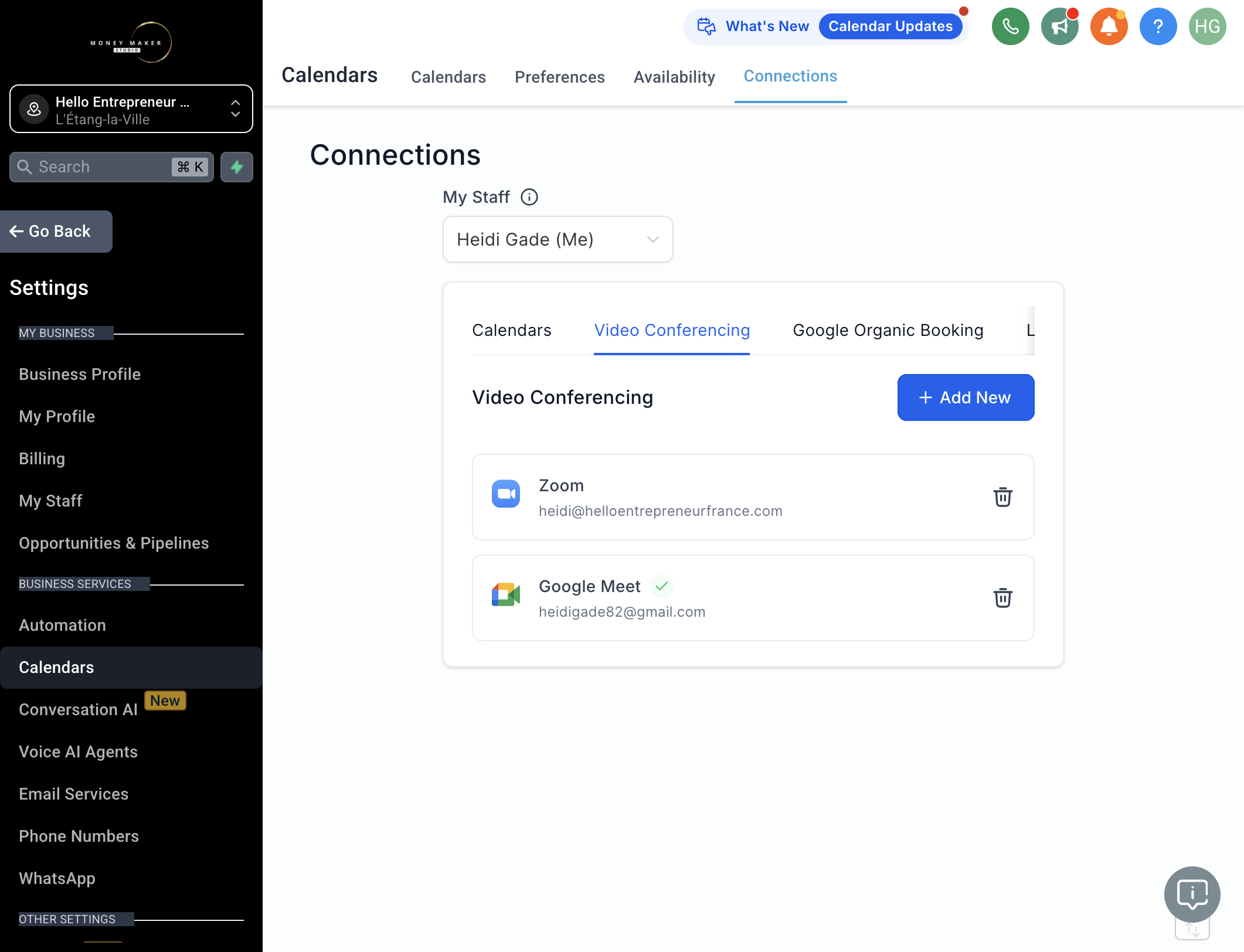Open the HG user avatar menu
The image size is (1244, 952).
(x=1207, y=26)
